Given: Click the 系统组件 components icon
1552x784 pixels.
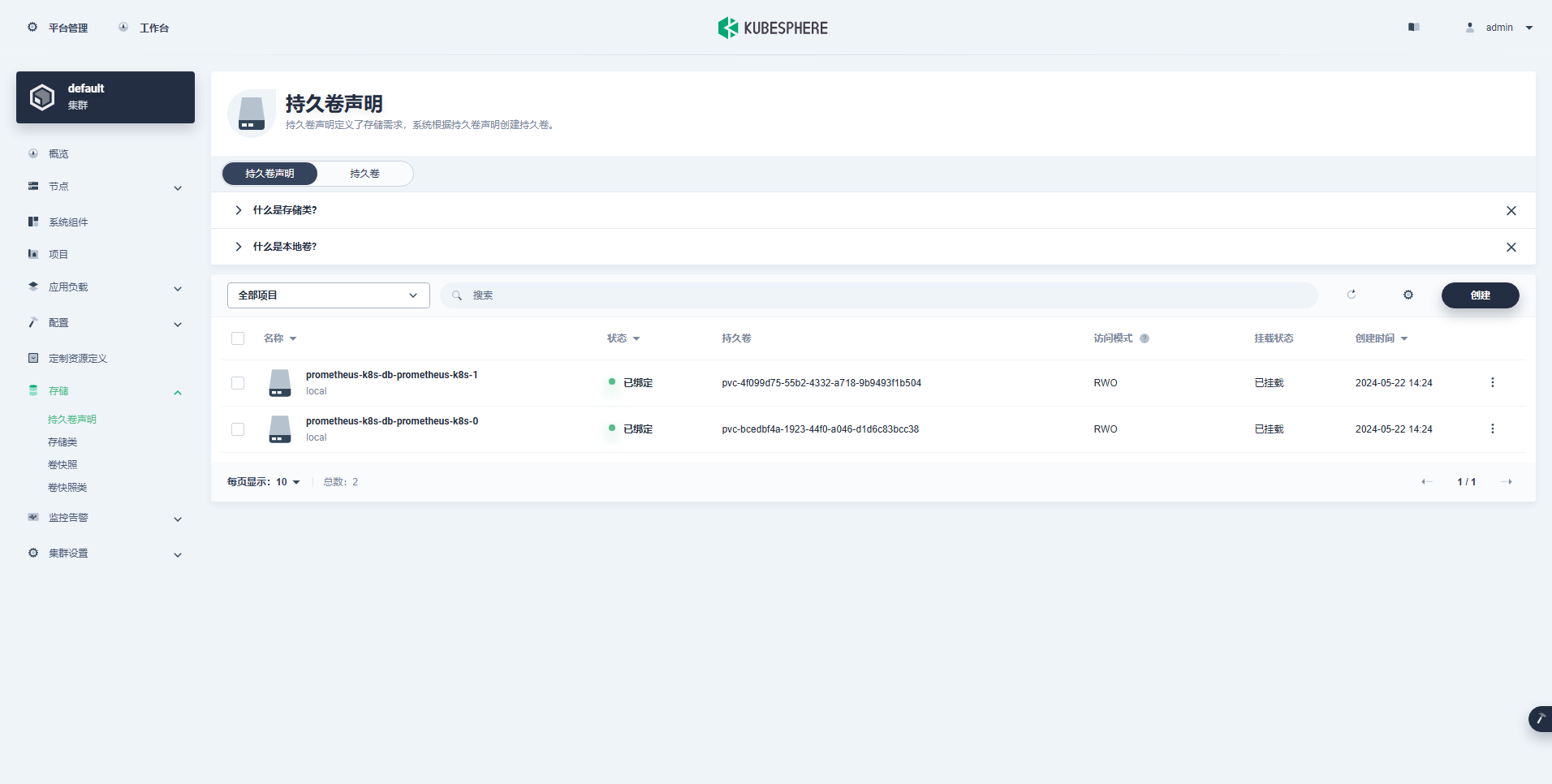Looking at the screenshot, I should 33,222.
